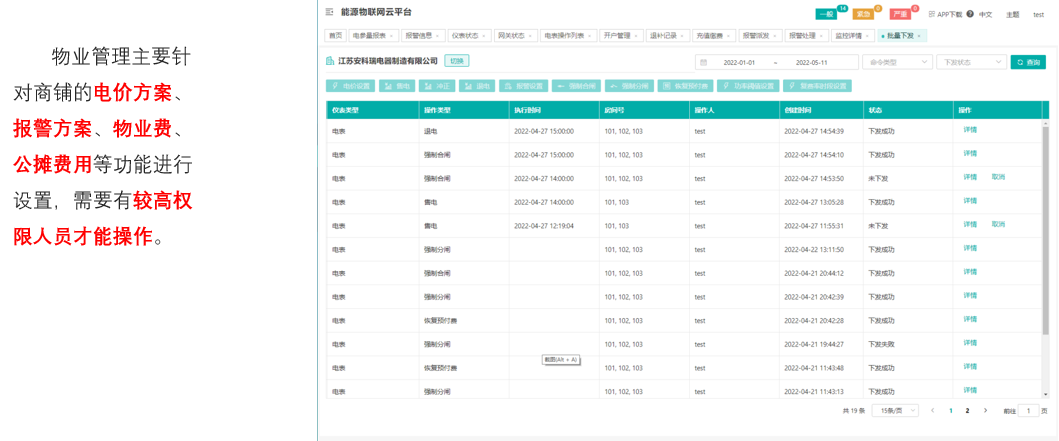Click the 强制分闸 toolbar button
Viewport: 1059px width, 441px height.
629,86
